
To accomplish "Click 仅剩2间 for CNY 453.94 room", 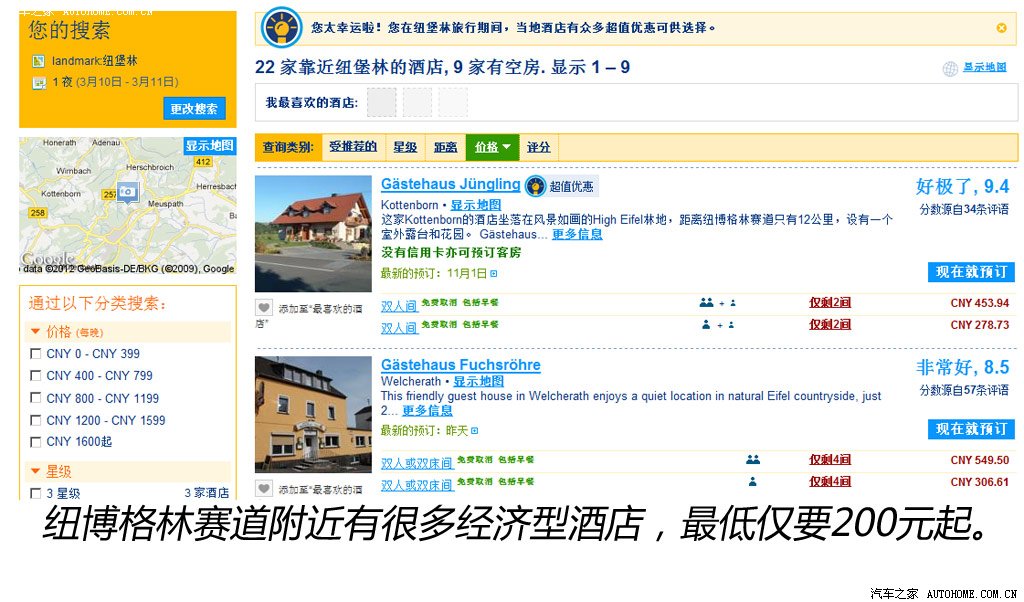I will coord(830,303).
